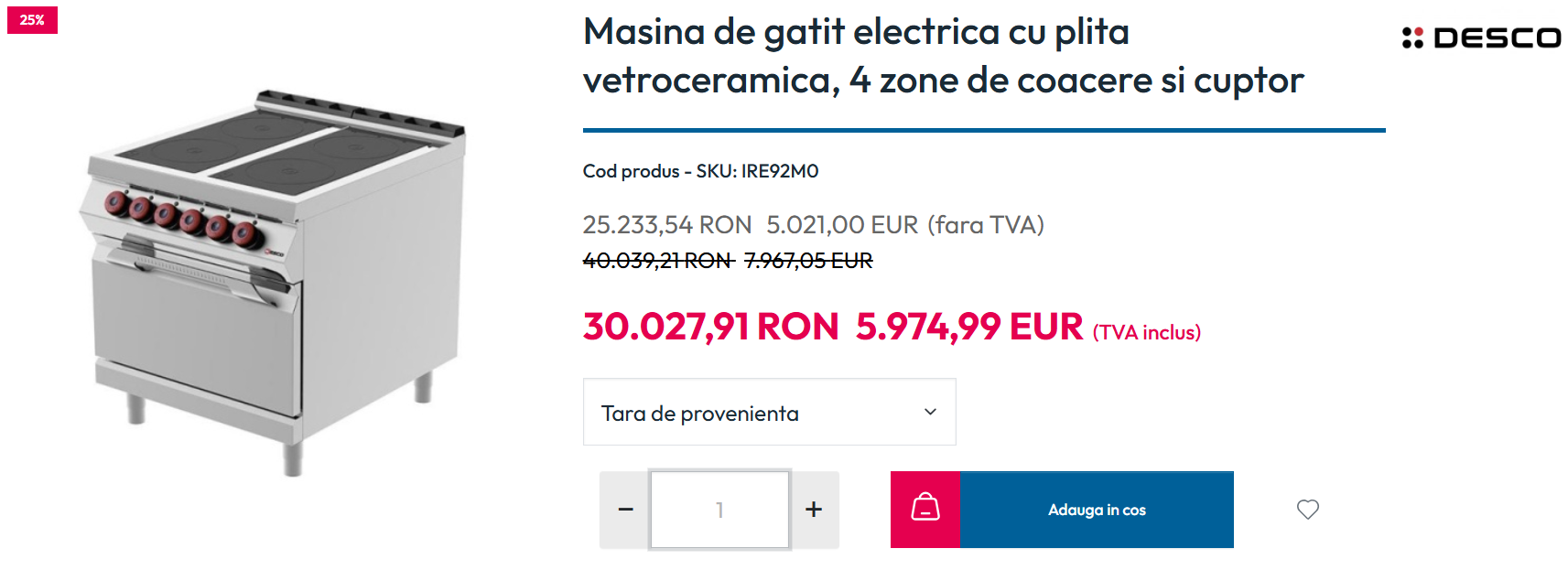Click the 5.974,99 EUR price

pos(969,327)
